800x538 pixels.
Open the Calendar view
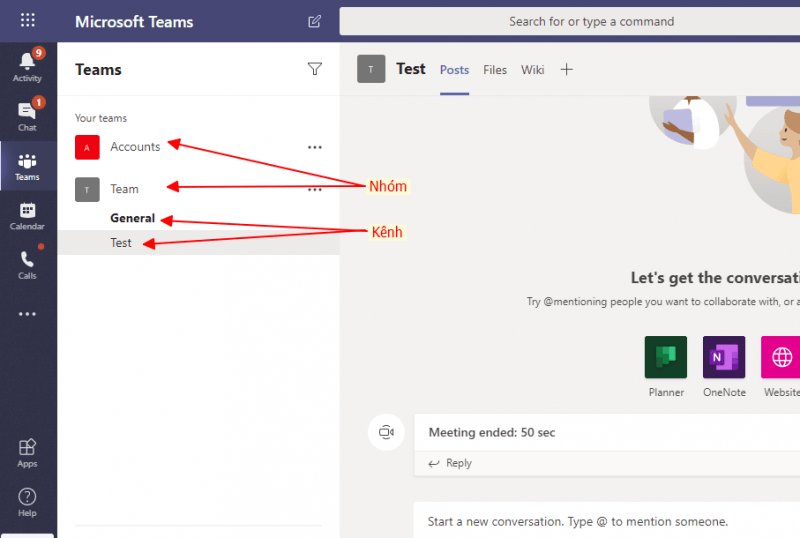click(28, 216)
